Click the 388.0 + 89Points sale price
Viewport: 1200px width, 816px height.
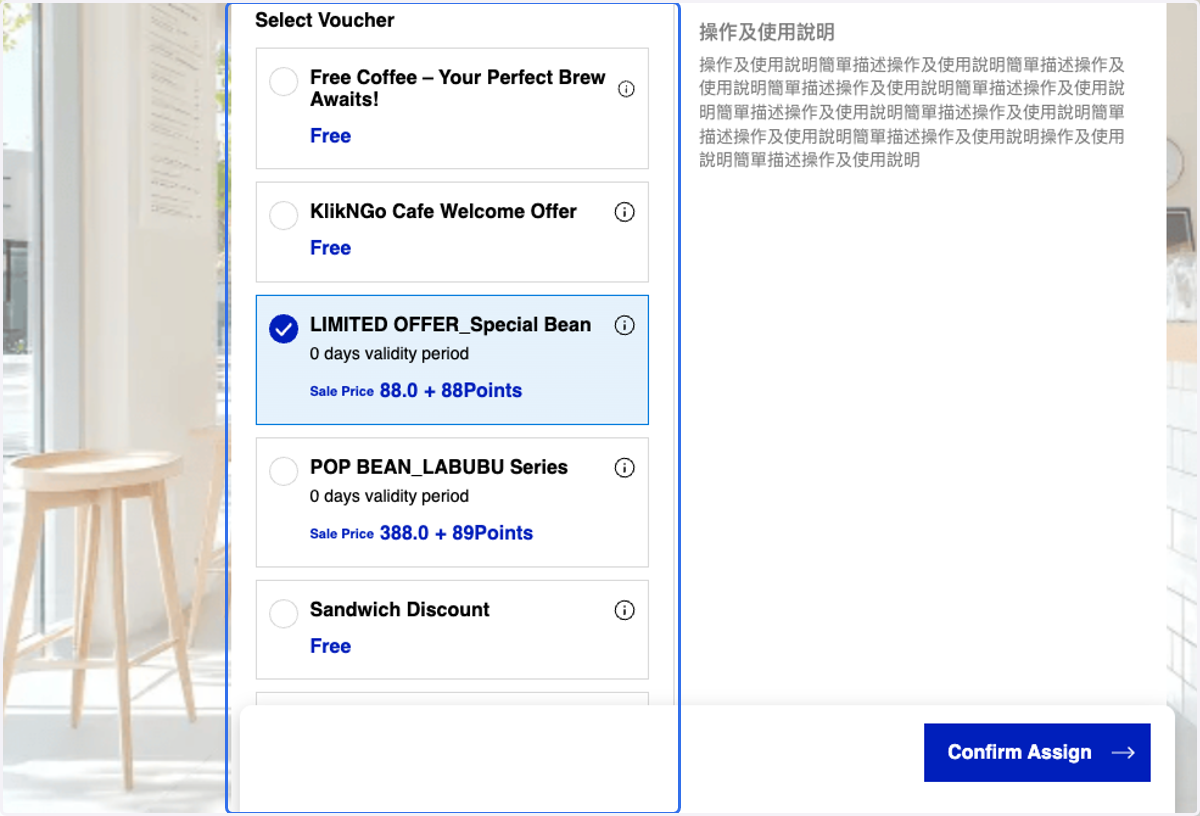(x=456, y=533)
